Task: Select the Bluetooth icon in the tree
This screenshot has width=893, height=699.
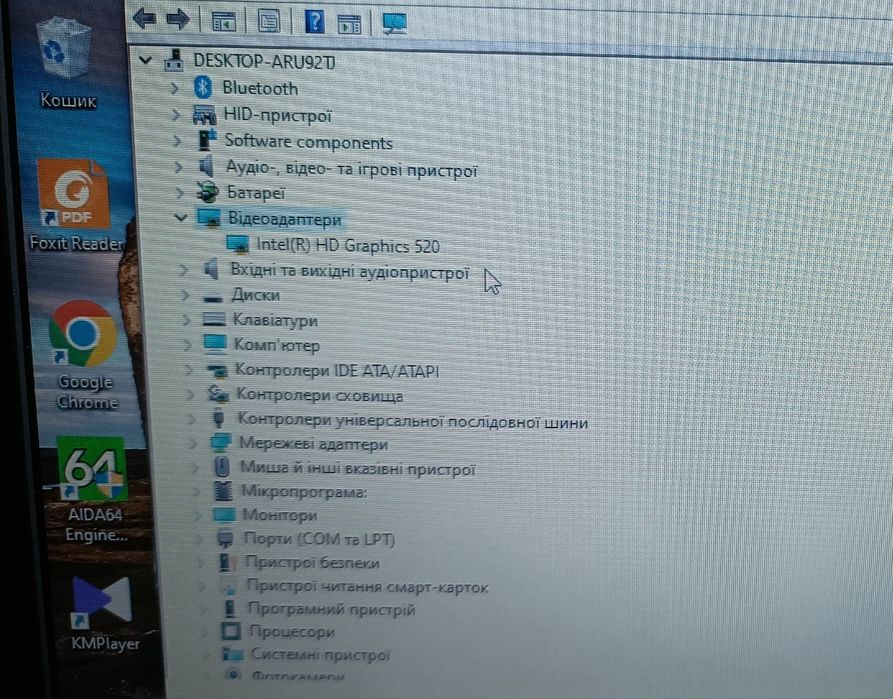Action: coord(203,88)
